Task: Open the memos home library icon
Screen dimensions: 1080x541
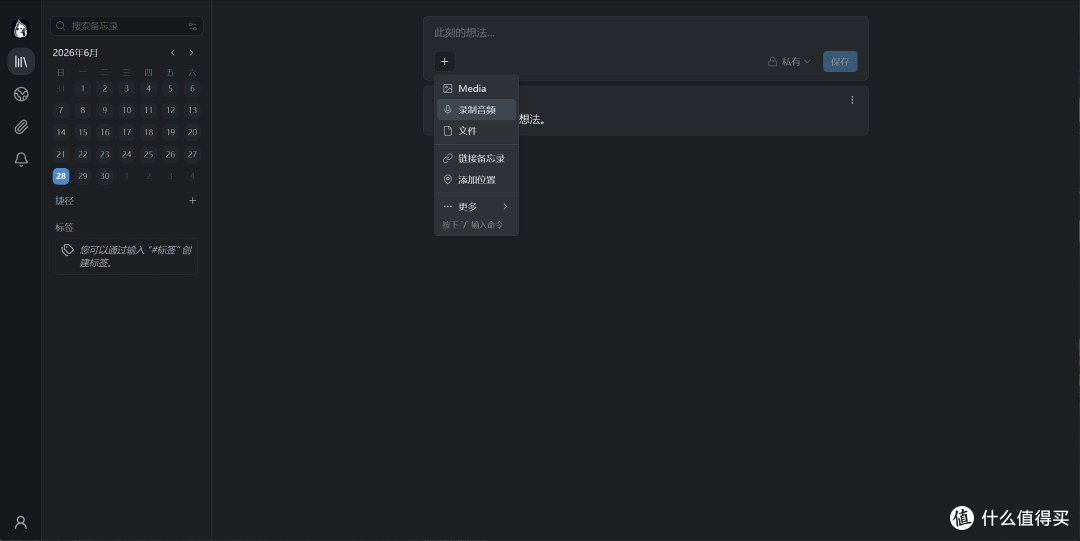Action: (21, 61)
